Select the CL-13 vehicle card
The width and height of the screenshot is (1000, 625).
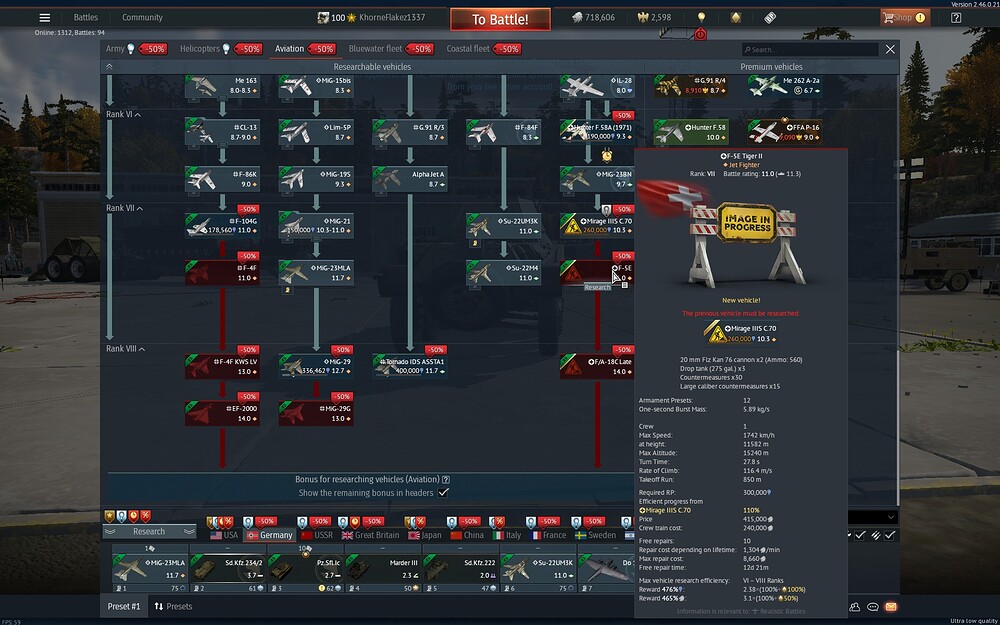point(222,132)
